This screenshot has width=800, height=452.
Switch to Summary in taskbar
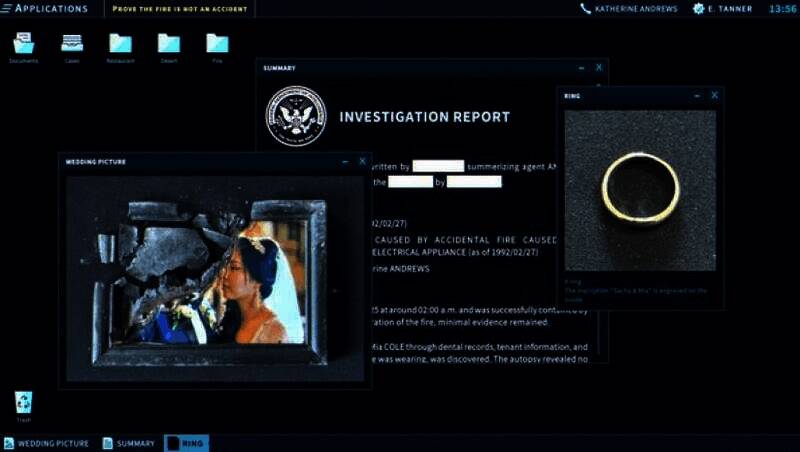click(128, 443)
